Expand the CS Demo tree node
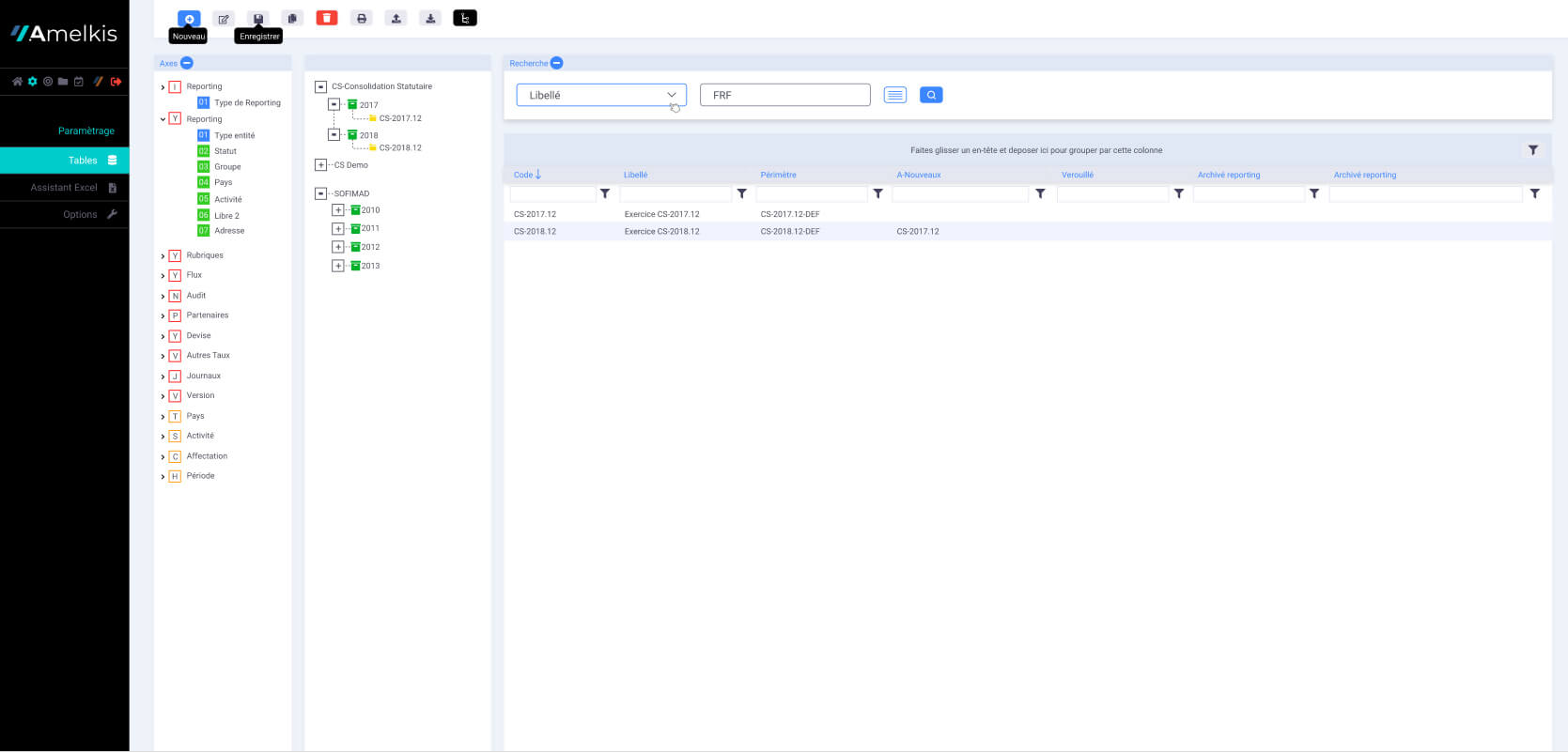This screenshot has width=1568, height=753. [320, 165]
